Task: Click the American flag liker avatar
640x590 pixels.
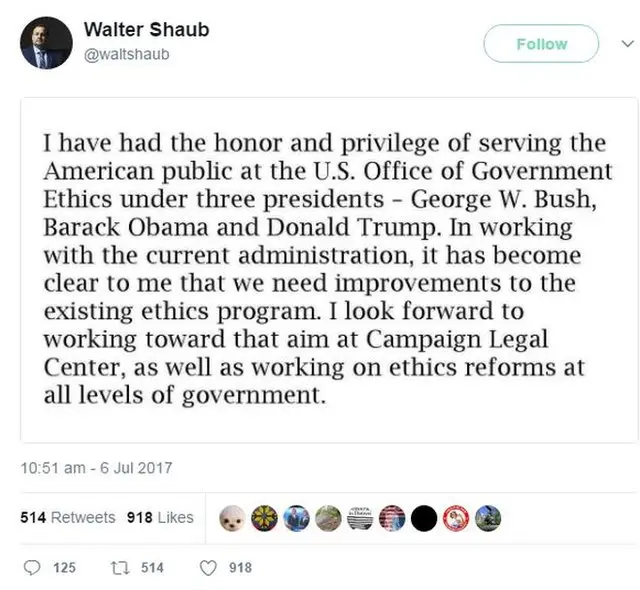Action: tap(392, 517)
